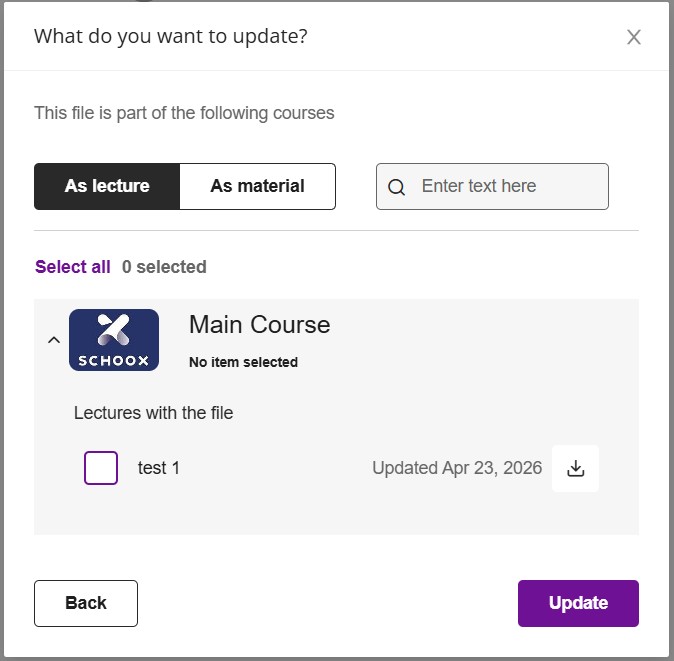Go back with the Back button
674x661 pixels.
click(x=86, y=603)
